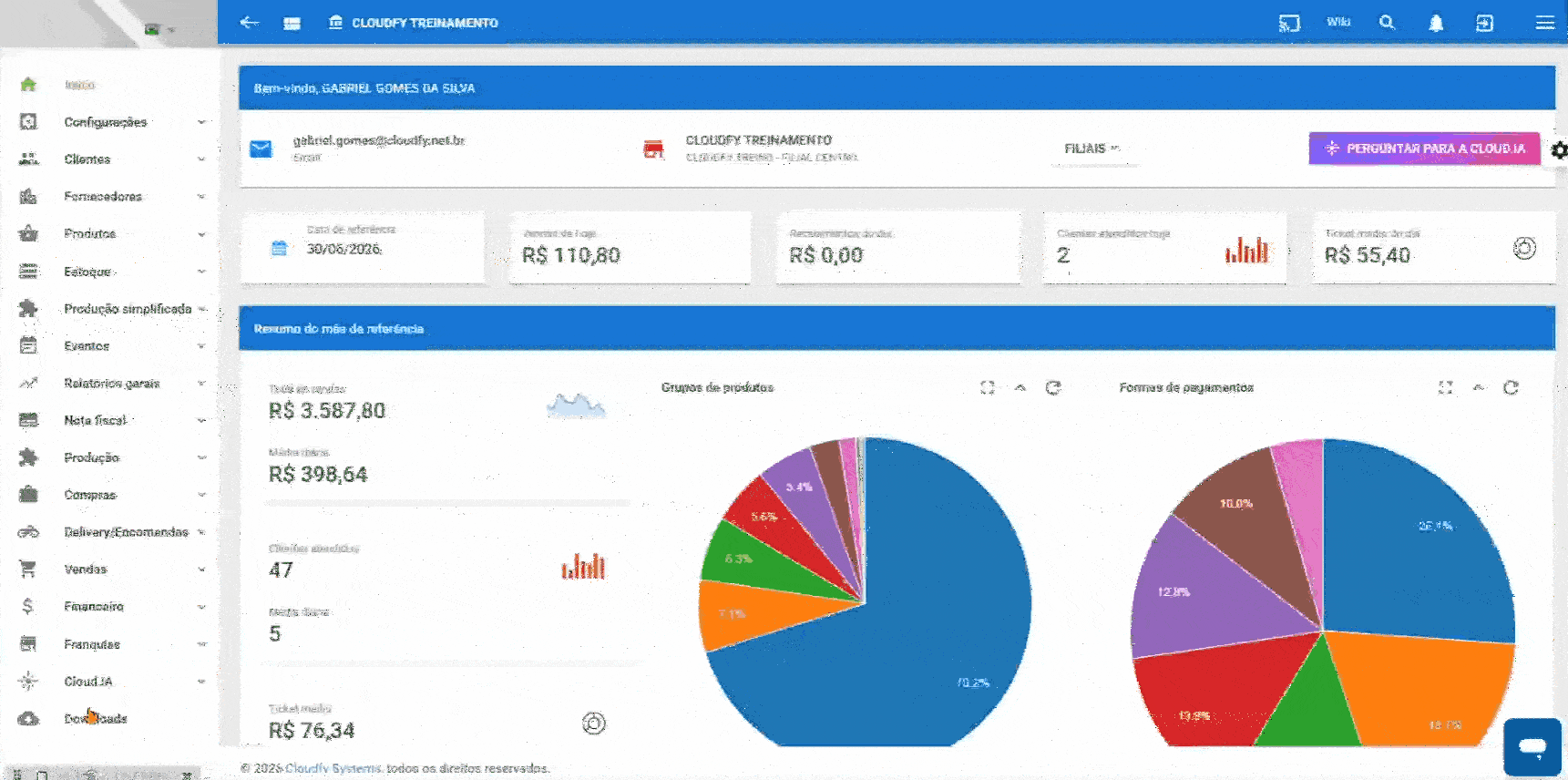Screen dimensions: 1568x780
Task: Click the reference date calendar icon
Action: point(280,248)
